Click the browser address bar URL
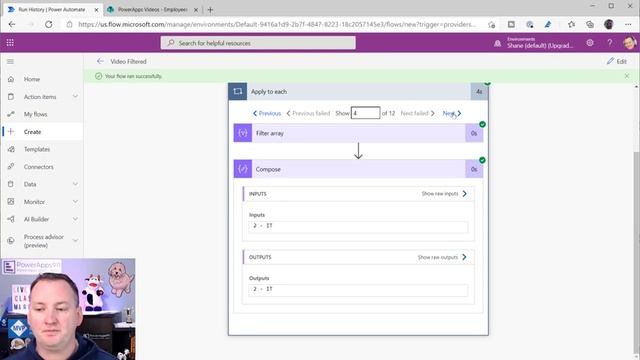640x360 pixels. tap(277, 24)
